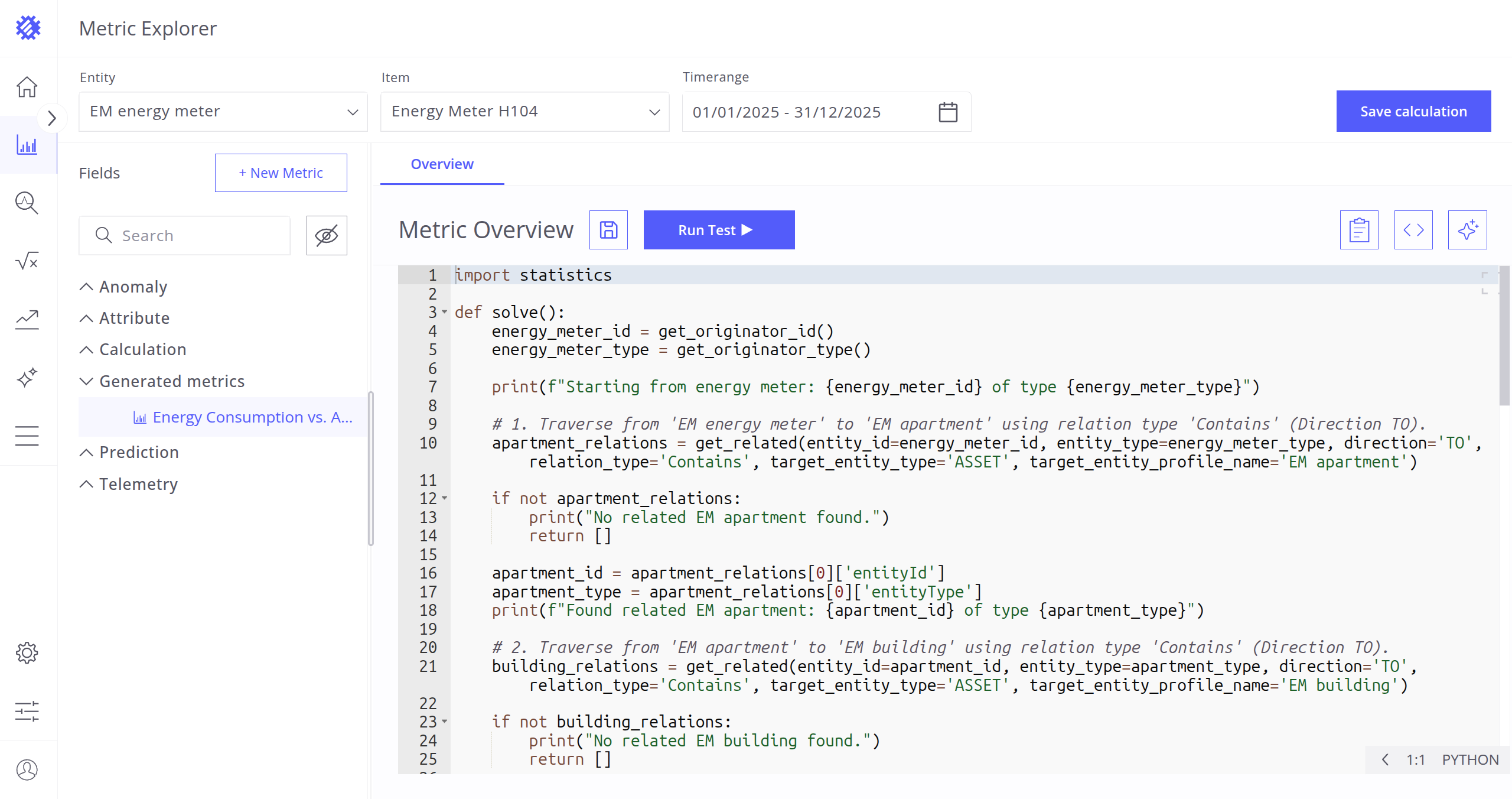Click the clipboard icon in Metric Overview
Screen dimensions: 1512x799
point(1358,230)
